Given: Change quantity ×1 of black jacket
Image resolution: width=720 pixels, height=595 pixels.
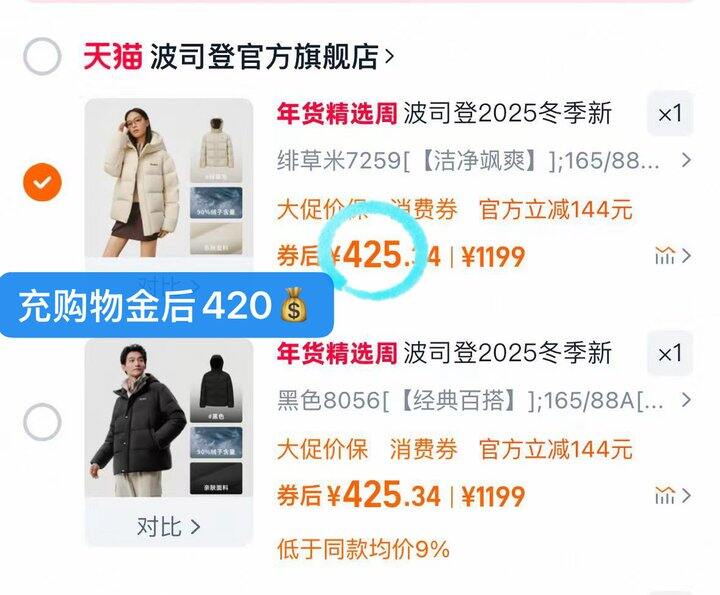Looking at the screenshot, I should point(670,354).
